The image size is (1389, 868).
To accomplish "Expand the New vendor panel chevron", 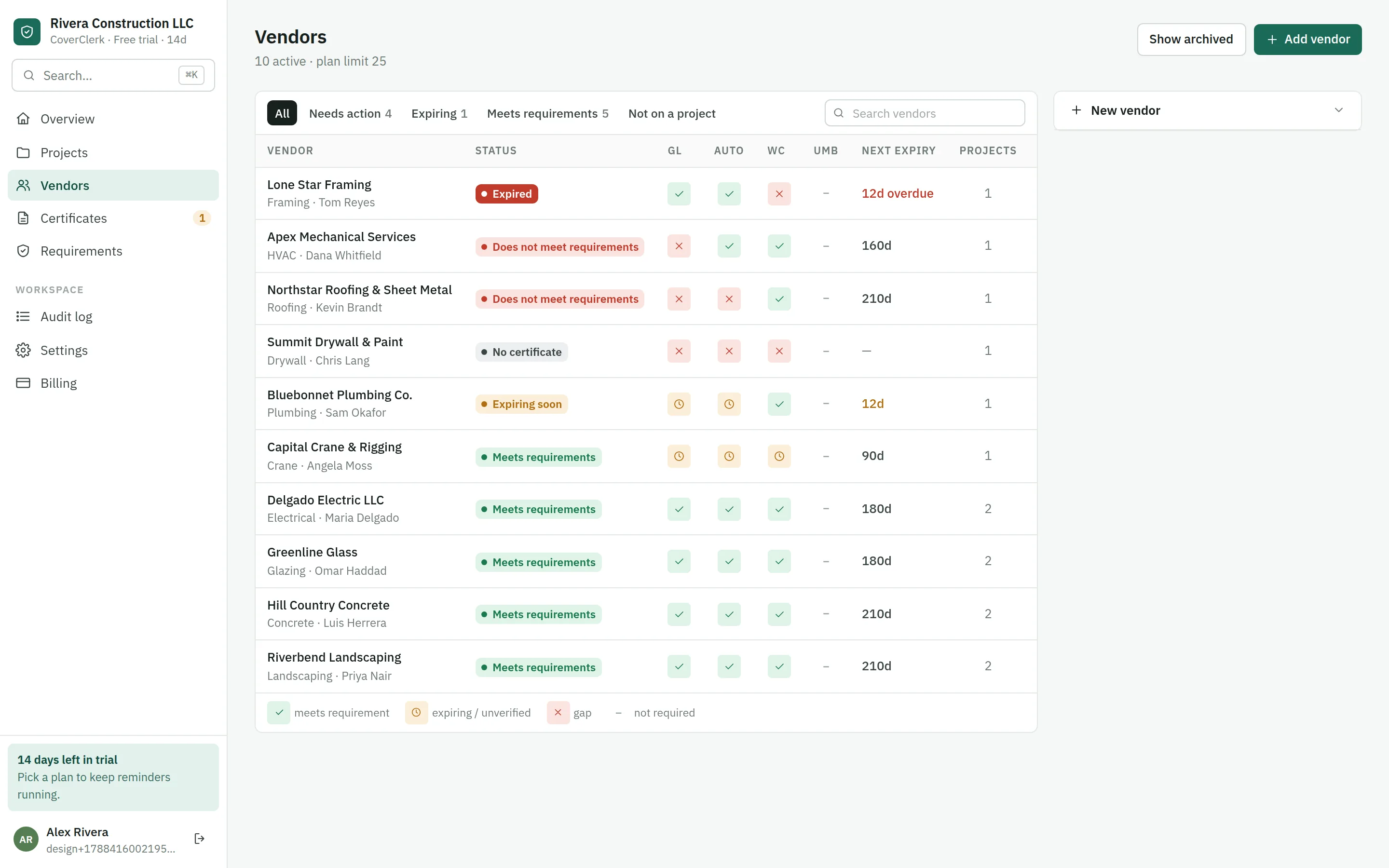I will coord(1338,110).
